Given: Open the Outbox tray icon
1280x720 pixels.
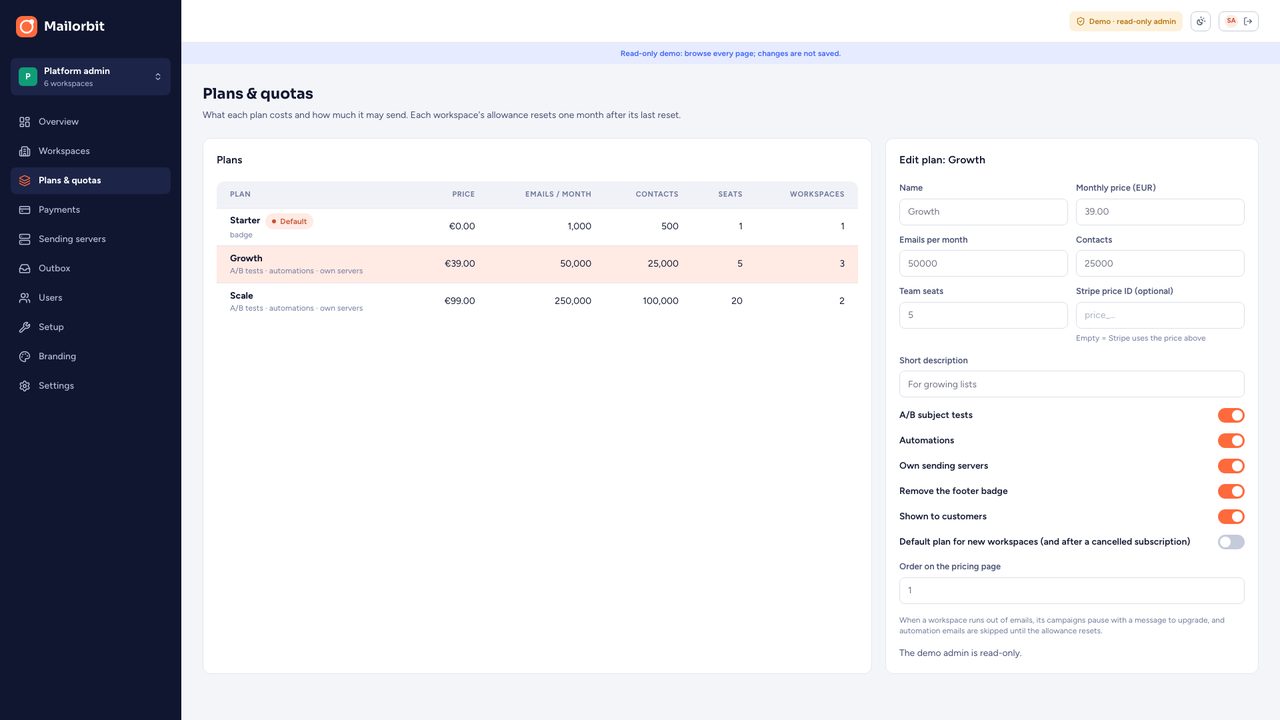Looking at the screenshot, I should [x=25, y=268].
